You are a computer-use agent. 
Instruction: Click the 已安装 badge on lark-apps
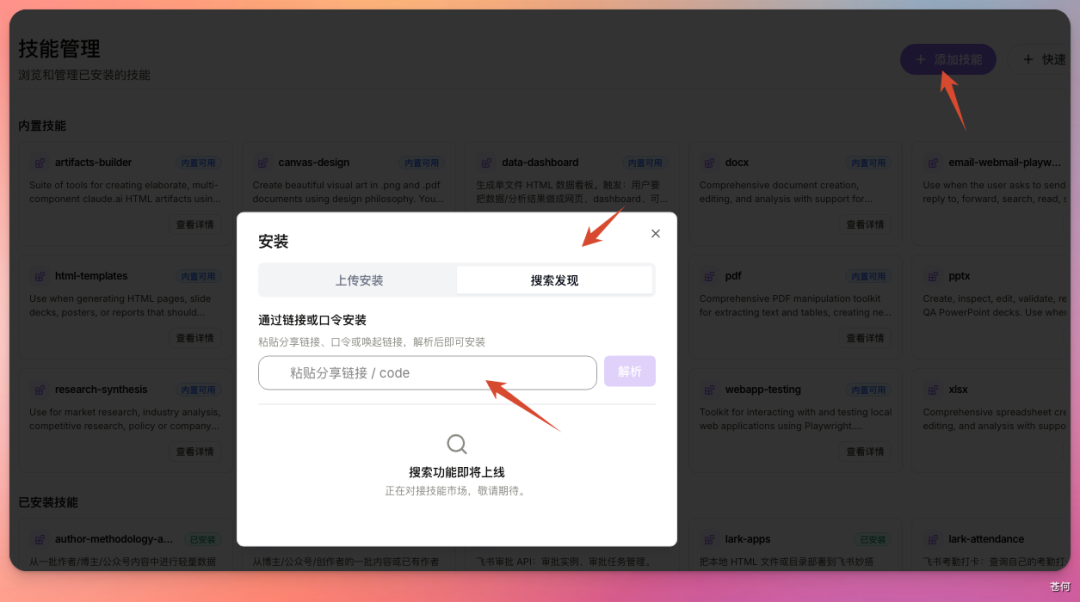coord(873,540)
